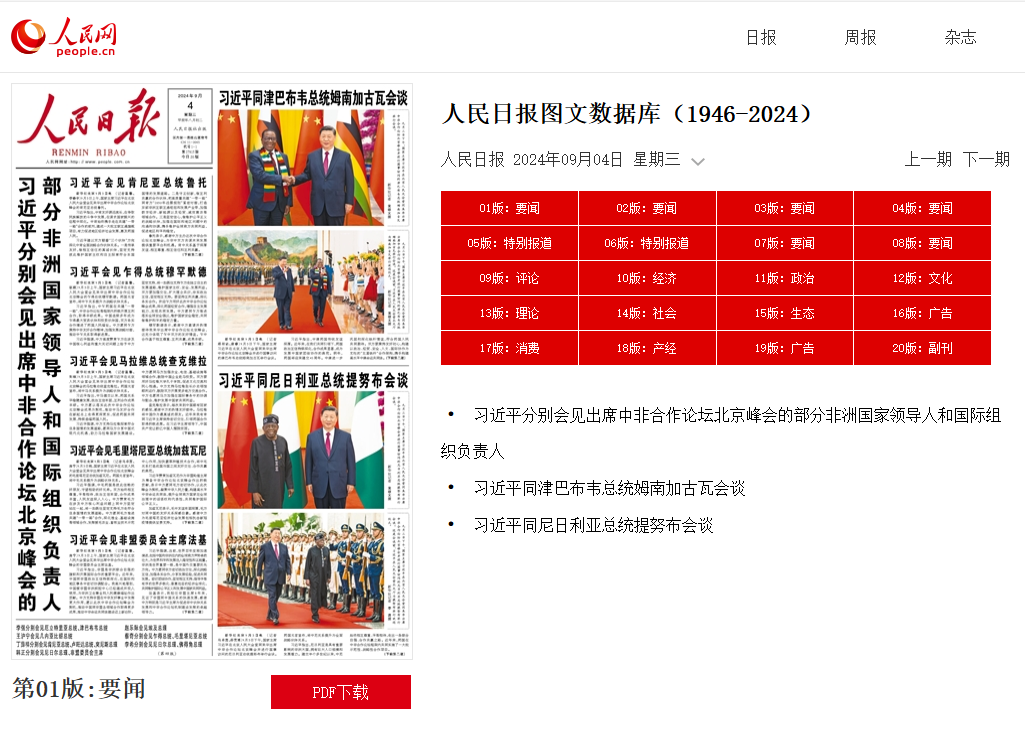The image size is (1025, 732).
Task: Go to 上一期 previous issue
Action: click(928, 159)
